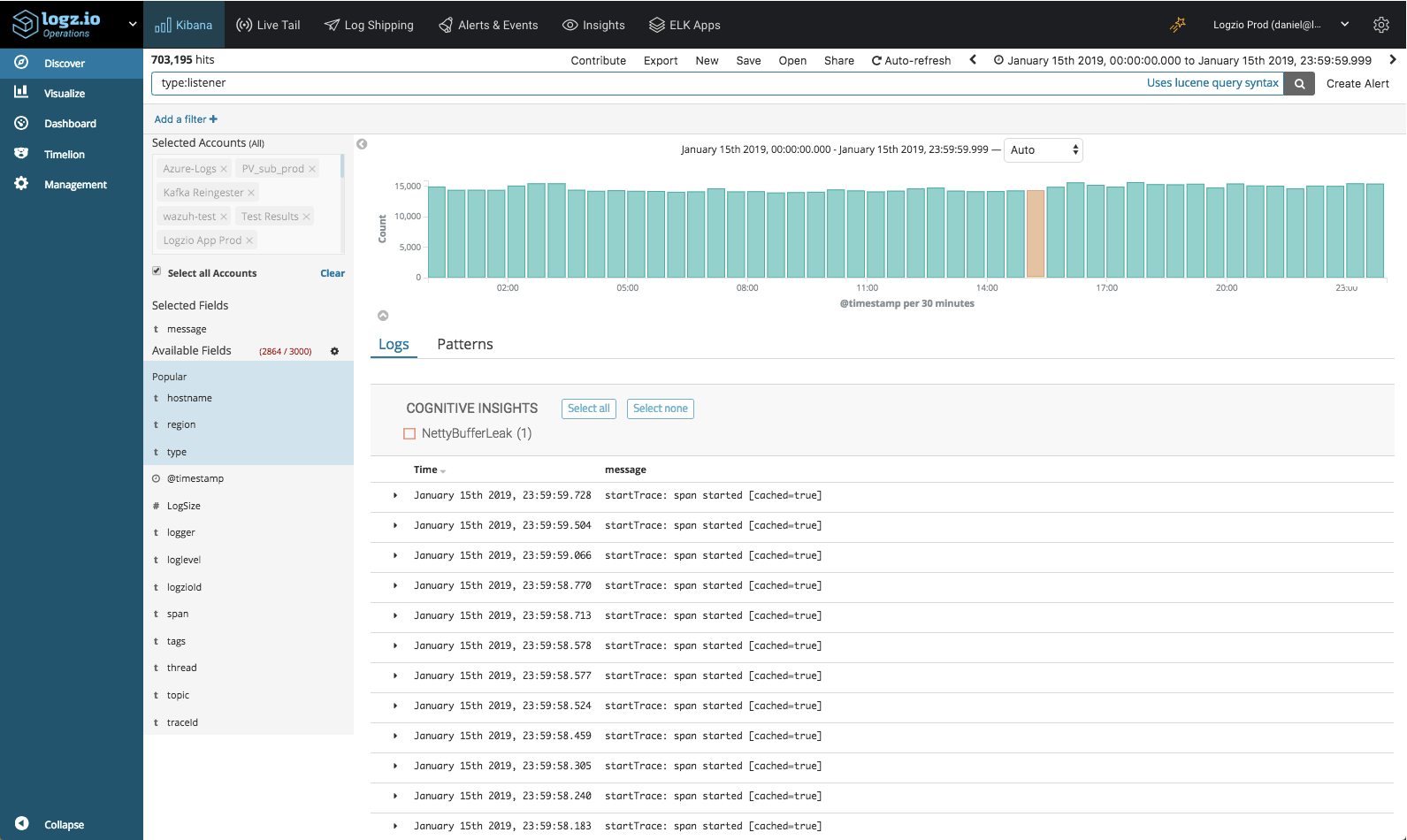Select the message selected field
The image size is (1407, 840).
[187, 329]
